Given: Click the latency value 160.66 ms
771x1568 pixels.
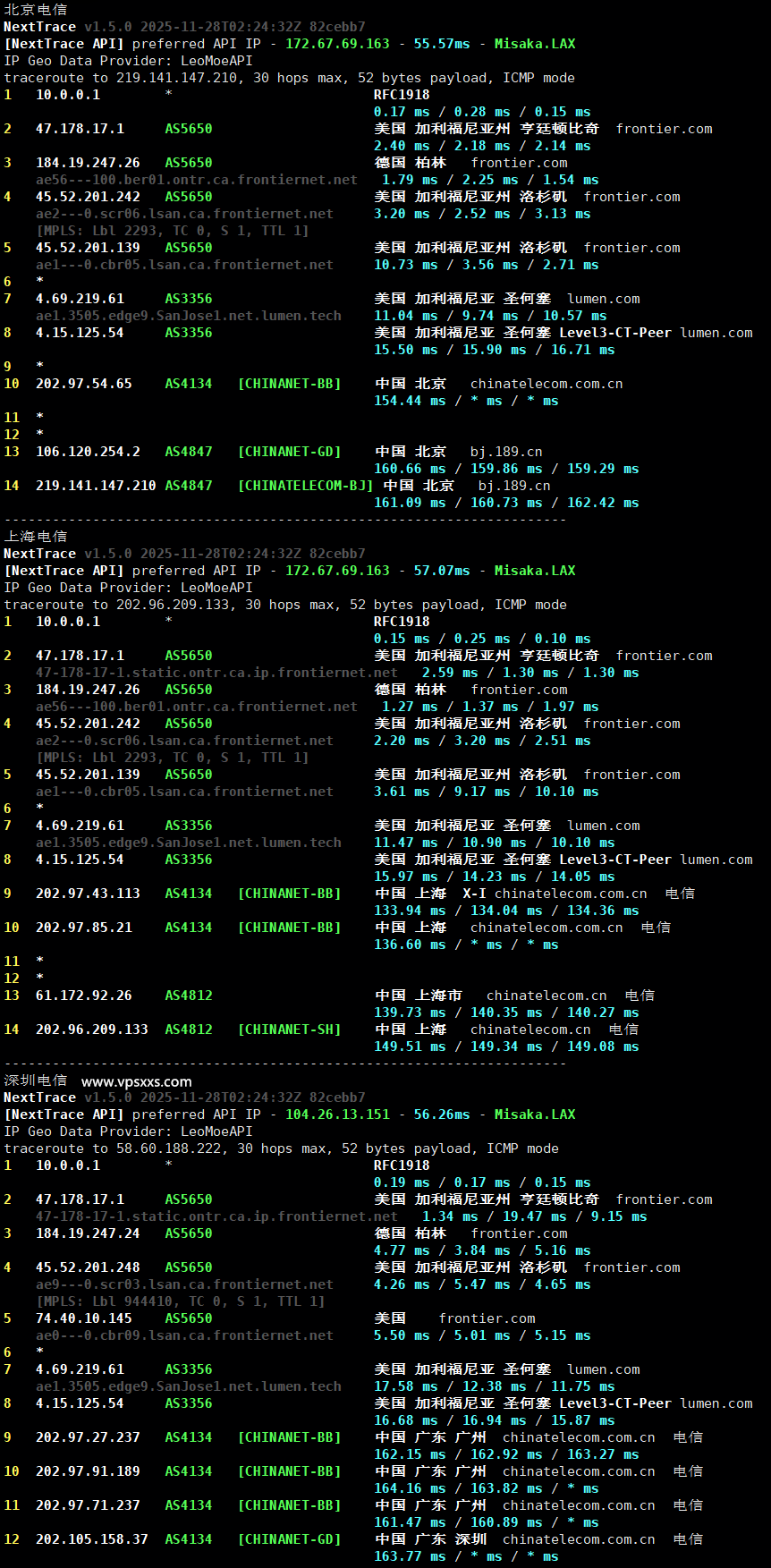Looking at the screenshot, I should tap(410, 469).
